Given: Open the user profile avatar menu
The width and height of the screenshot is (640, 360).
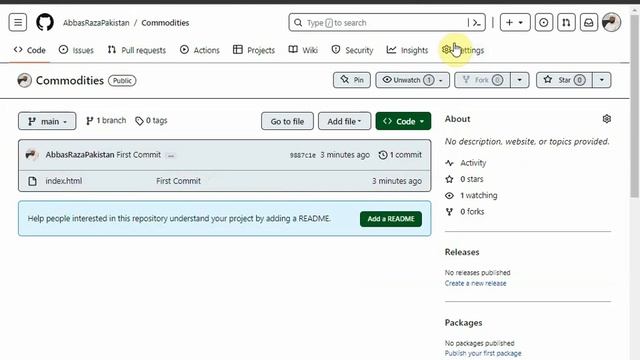Looking at the screenshot, I should [611, 22].
